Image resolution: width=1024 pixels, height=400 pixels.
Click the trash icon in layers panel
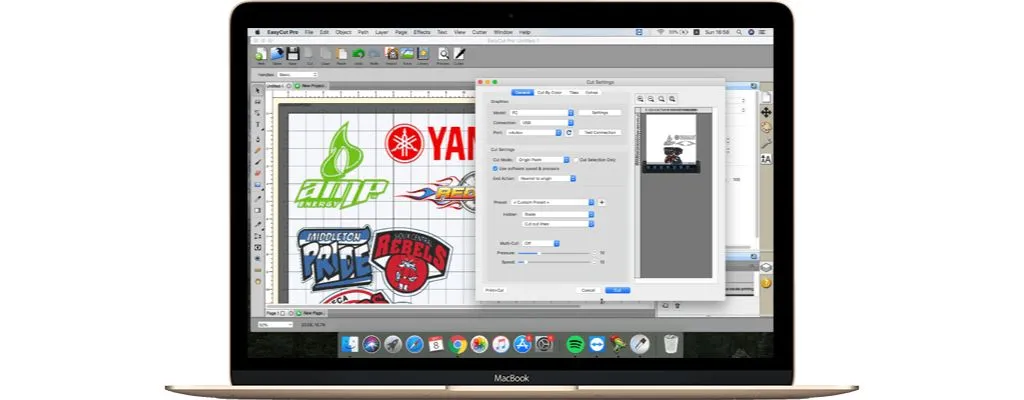(x=677, y=305)
